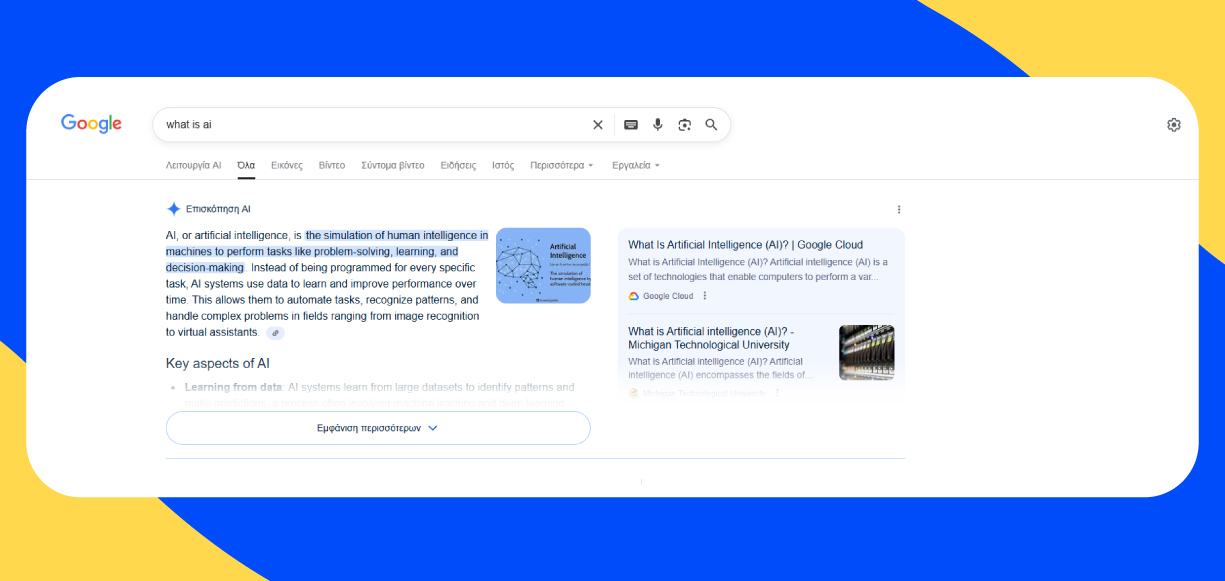The height and width of the screenshot is (581, 1225).
Task: Open three-dot menu beside Google Cloud source
Action: coord(704,296)
